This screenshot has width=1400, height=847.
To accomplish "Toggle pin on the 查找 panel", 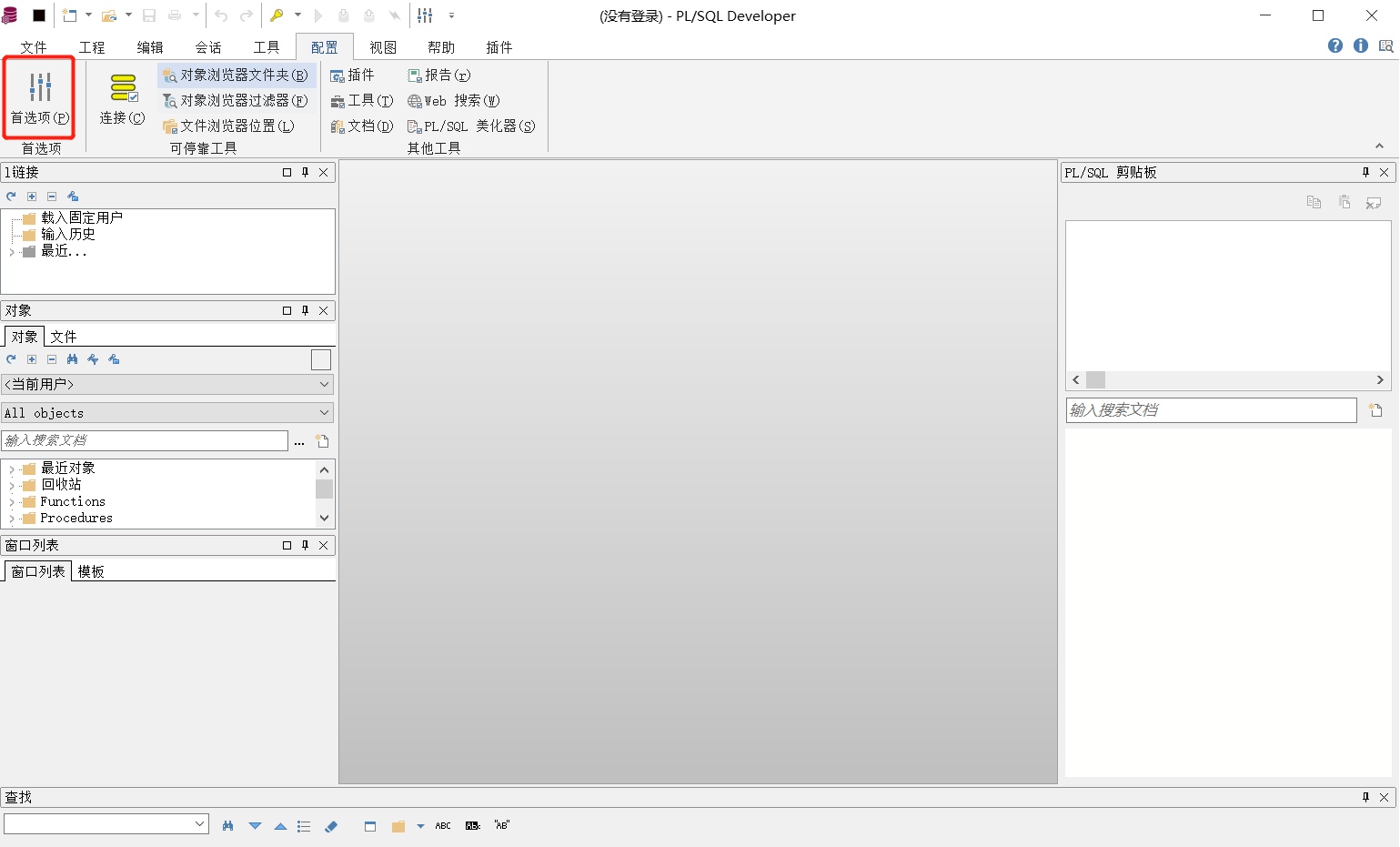I will click(x=1365, y=797).
